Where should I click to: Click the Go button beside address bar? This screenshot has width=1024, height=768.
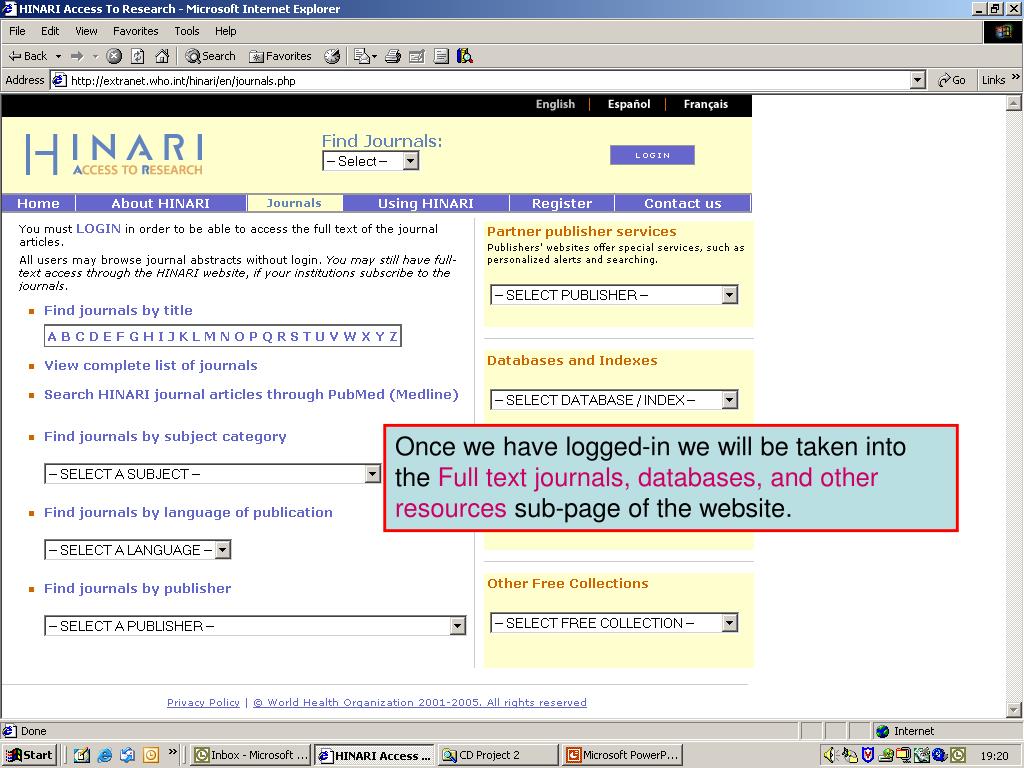tap(952, 80)
